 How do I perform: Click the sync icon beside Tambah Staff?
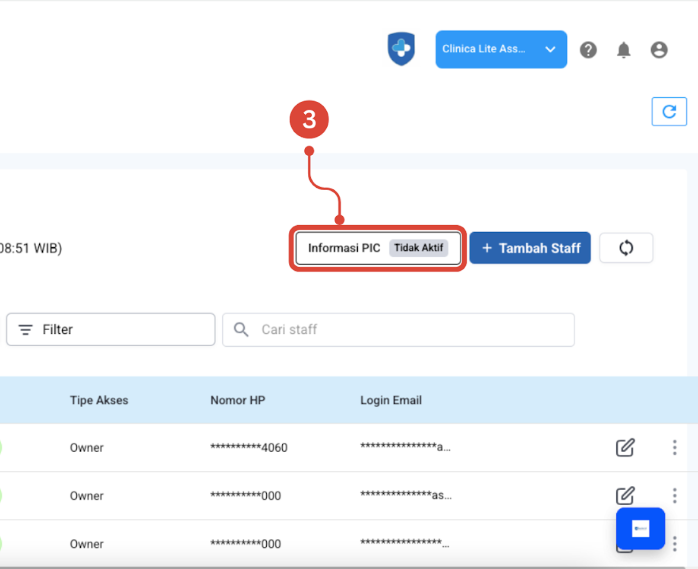[626, 248]
